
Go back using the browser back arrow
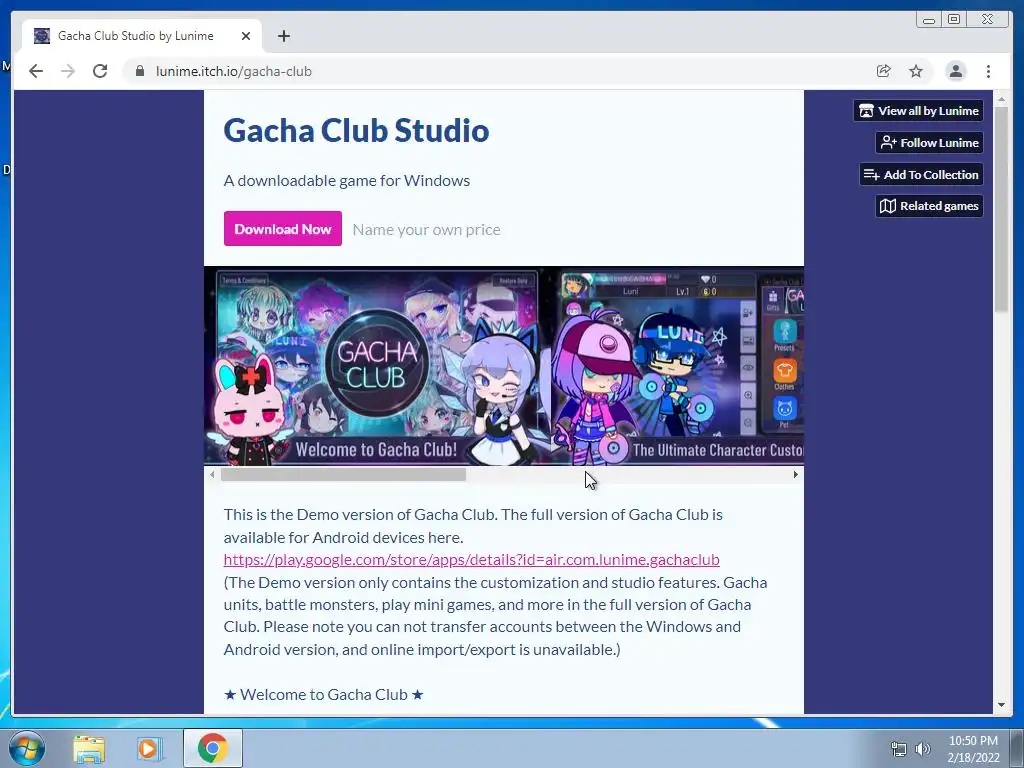point(36,71)
